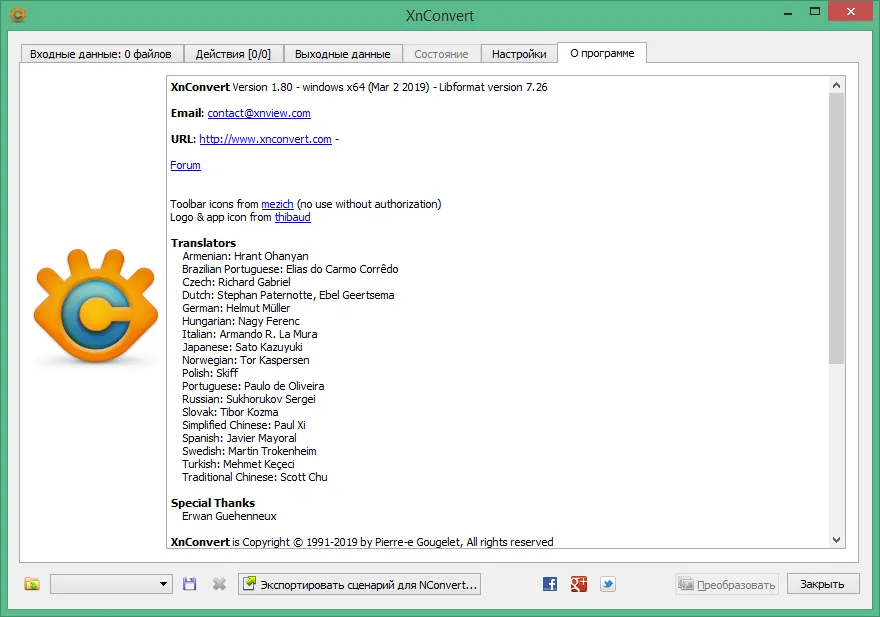Click Закрыть button
Image resolution: width=880 pixels, height=617 pixels.
tap(822, 584)
